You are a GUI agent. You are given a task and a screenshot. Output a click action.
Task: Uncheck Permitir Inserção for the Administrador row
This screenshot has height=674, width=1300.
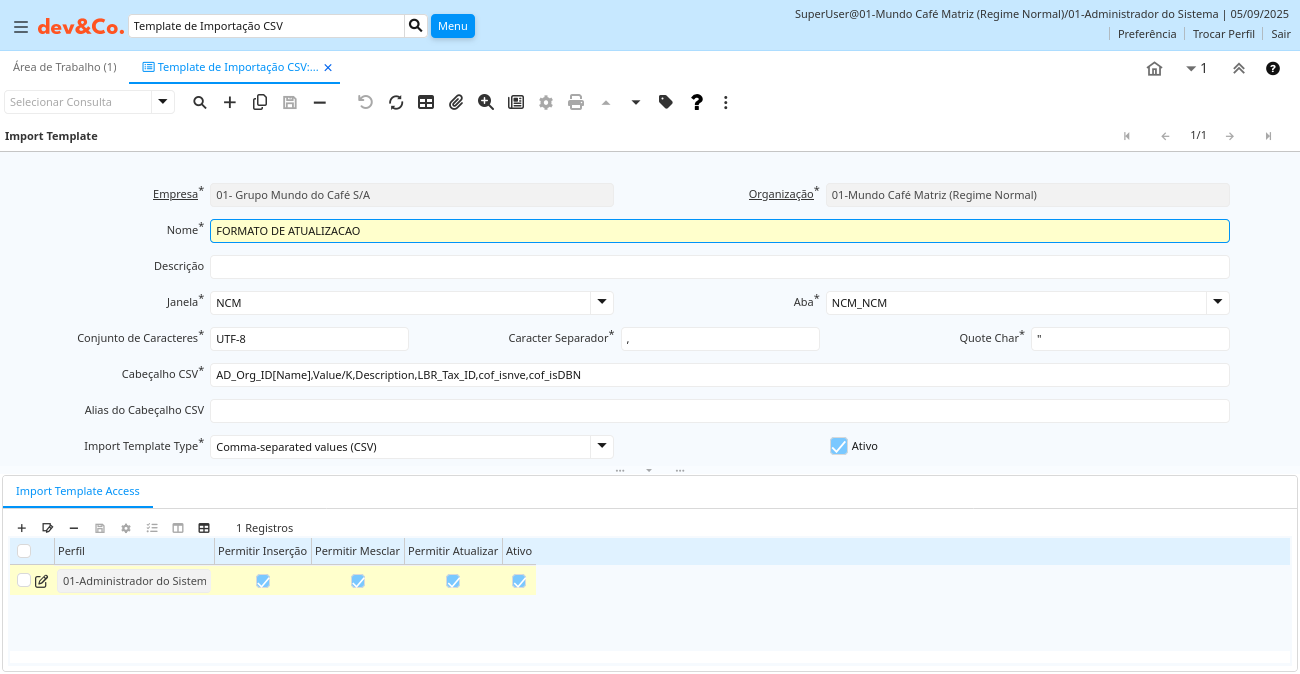(x=263, y=581)
